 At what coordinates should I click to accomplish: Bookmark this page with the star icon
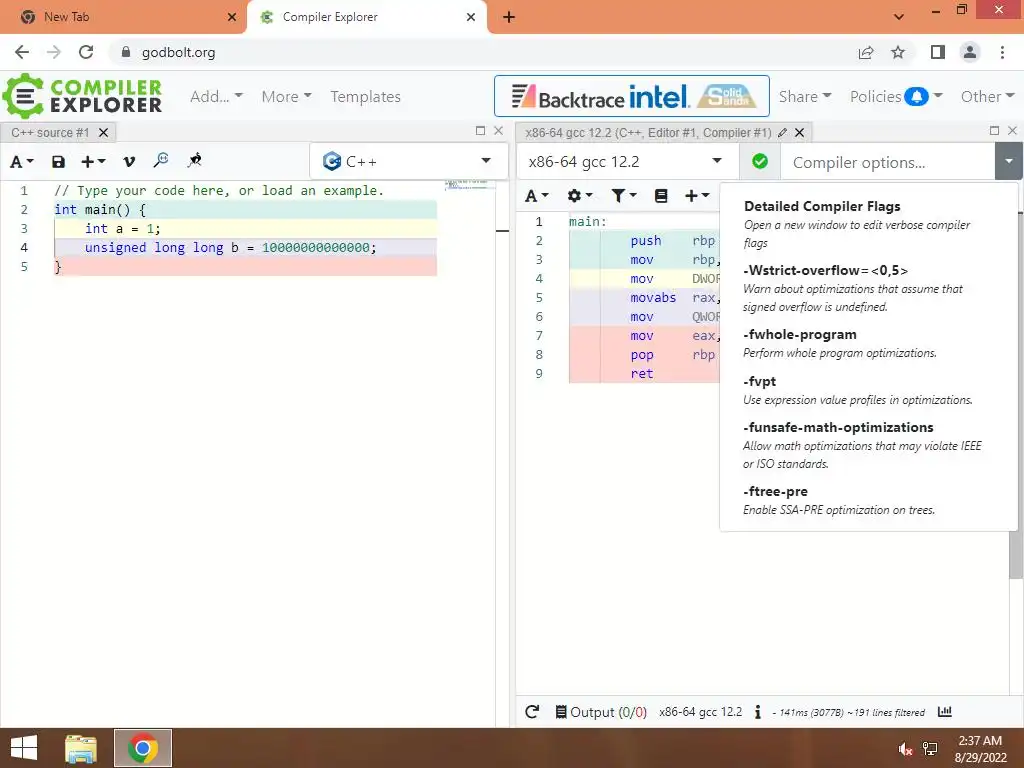click(x=898, y=52)
